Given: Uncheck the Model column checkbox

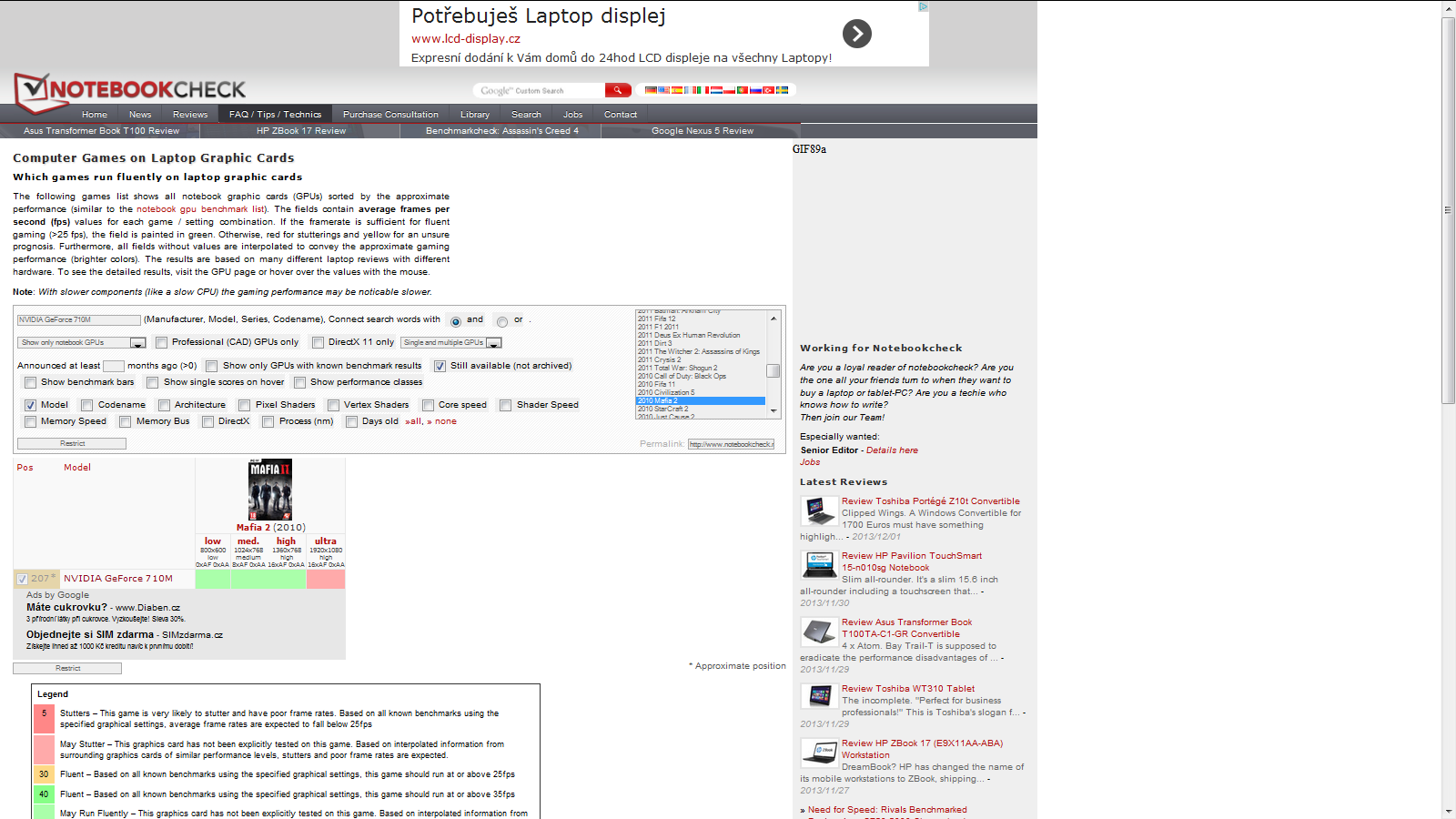Looking at the screenshot, I should coord(30,406).
